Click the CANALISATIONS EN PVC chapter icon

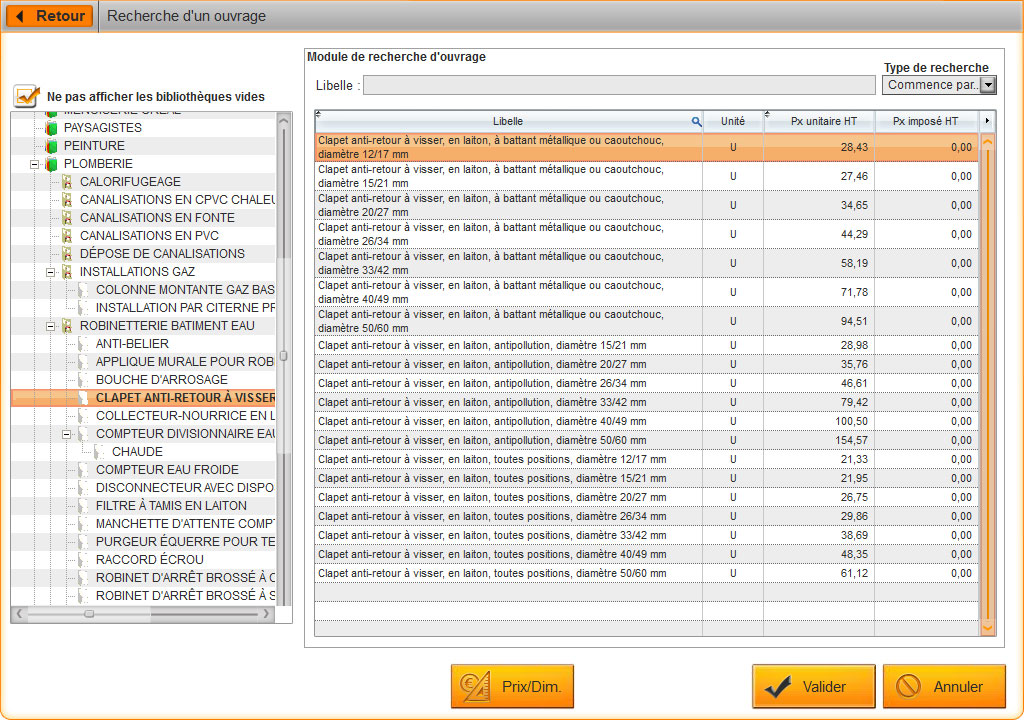tap(67, 236)
